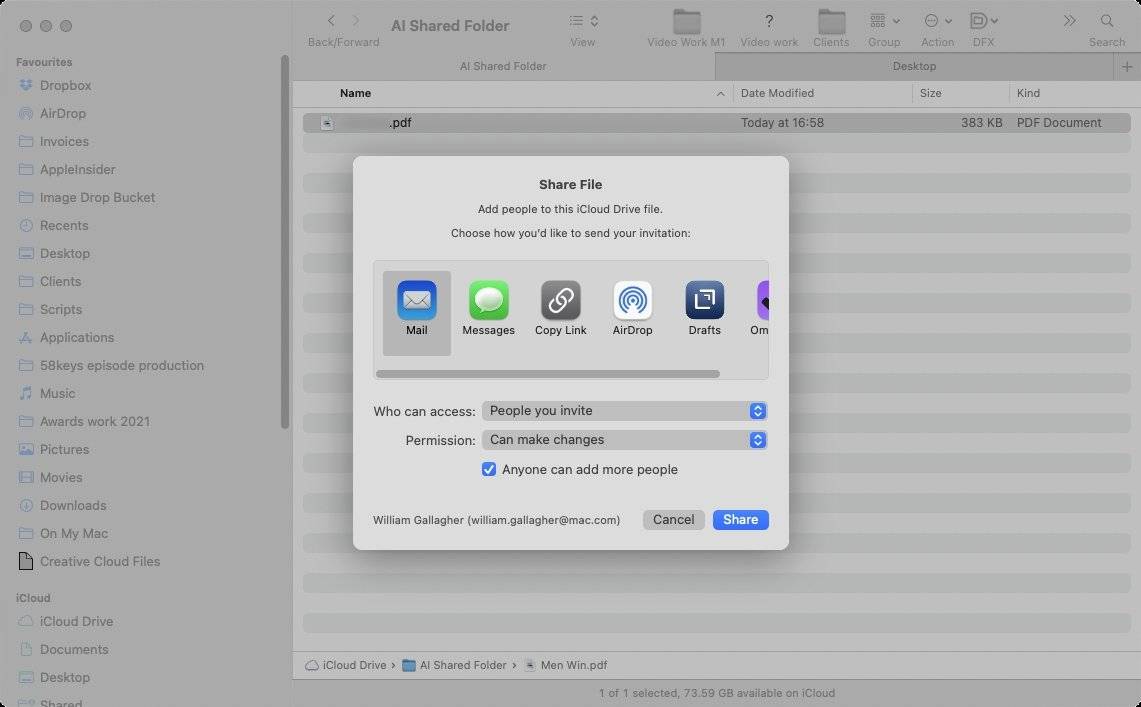The image size is (1141, 707).
Task: Switch to the Desktop tab
Action: point(914,66)
